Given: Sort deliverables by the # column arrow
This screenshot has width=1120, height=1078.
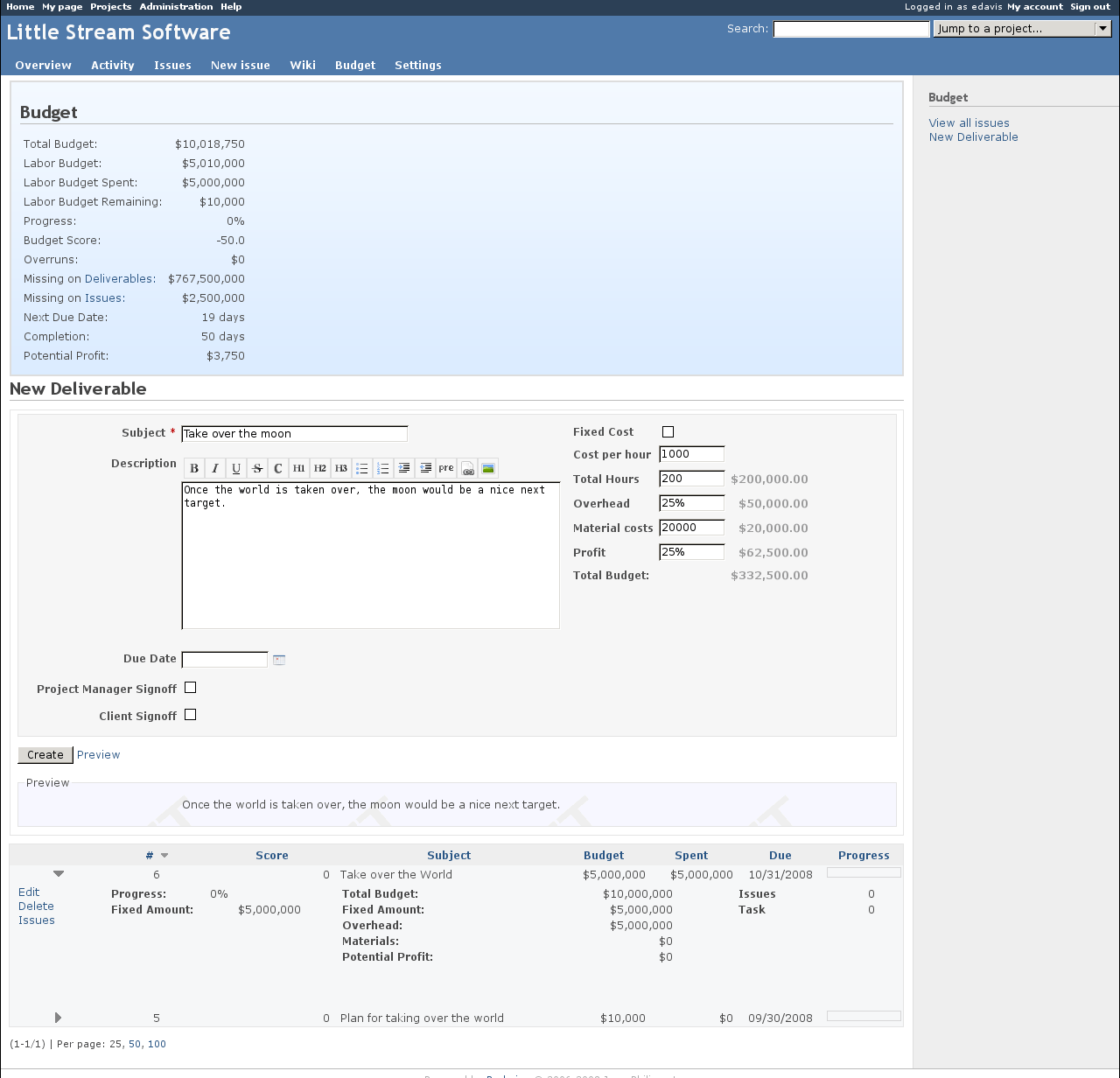Looking at the screenshot, I should tap(164, 856).
